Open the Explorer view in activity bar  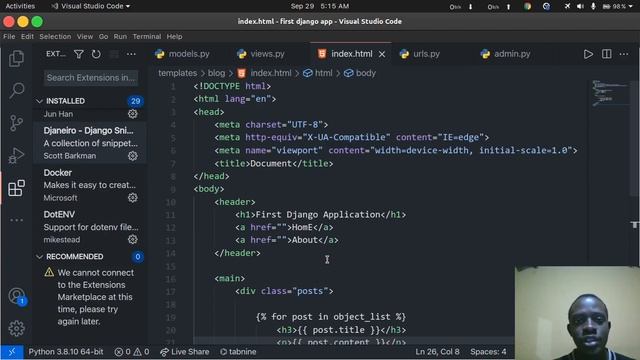point(16,58)
